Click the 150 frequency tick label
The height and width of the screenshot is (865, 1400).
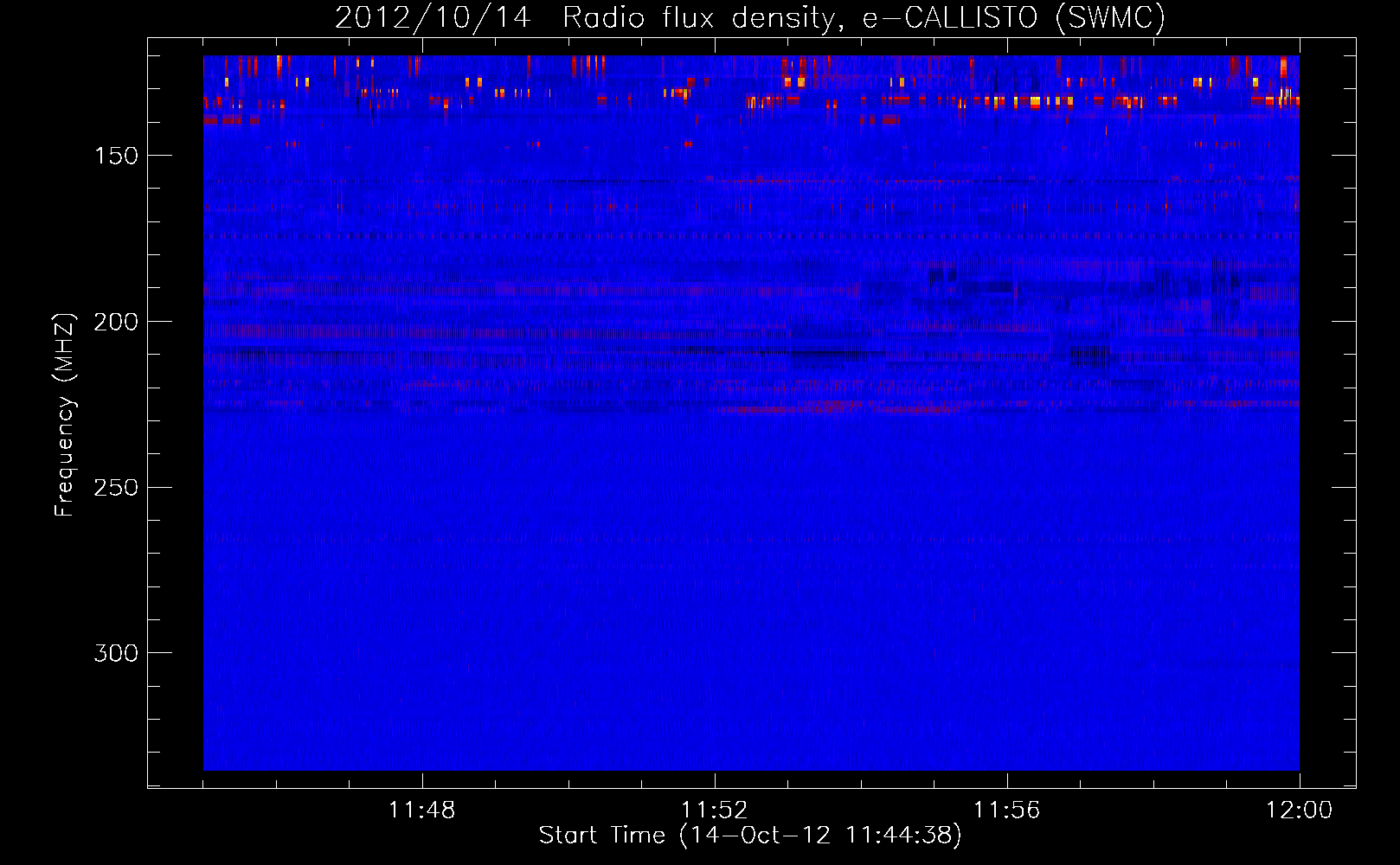[117, 156]
